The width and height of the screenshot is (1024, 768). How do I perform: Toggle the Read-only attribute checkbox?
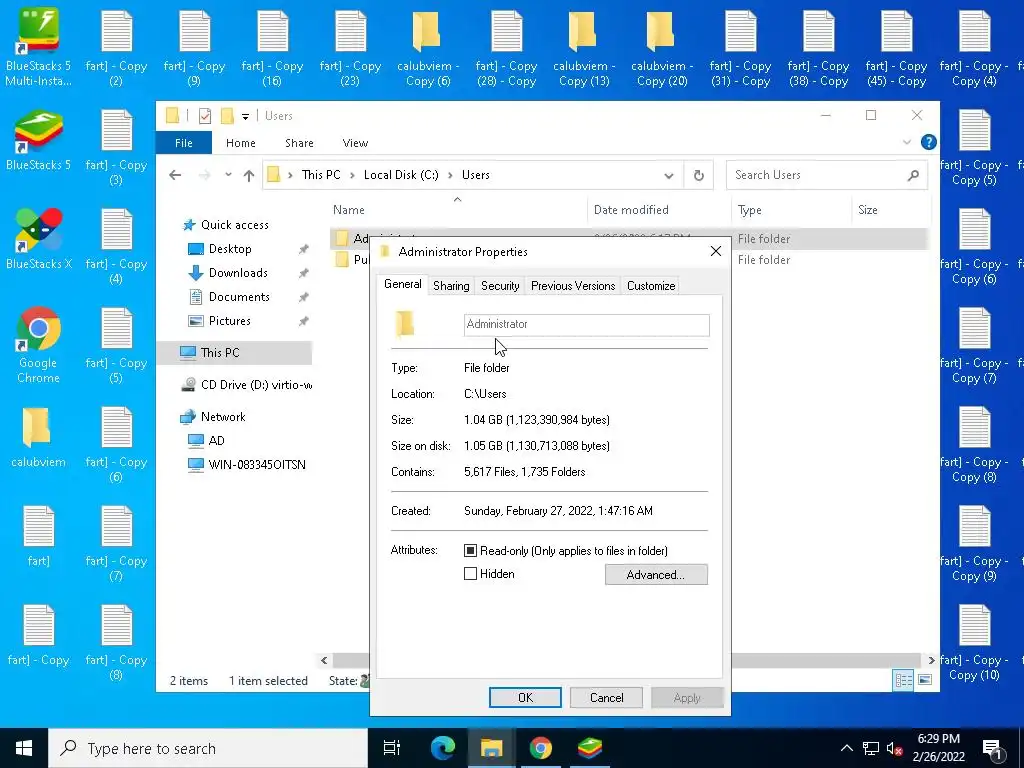click(470, 551)
